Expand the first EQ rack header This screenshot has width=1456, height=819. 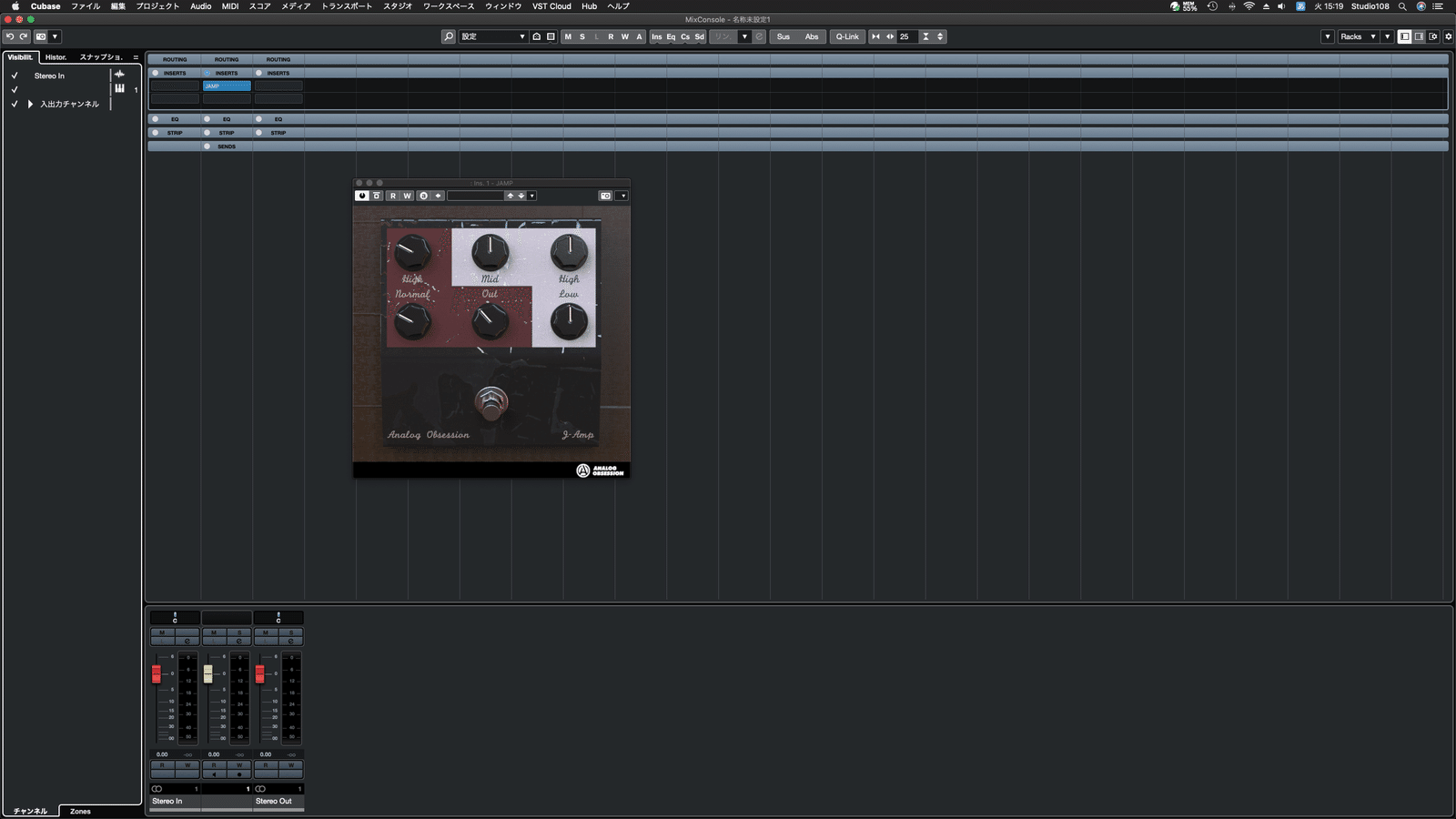pyautogui.click(x=175, y=118)
